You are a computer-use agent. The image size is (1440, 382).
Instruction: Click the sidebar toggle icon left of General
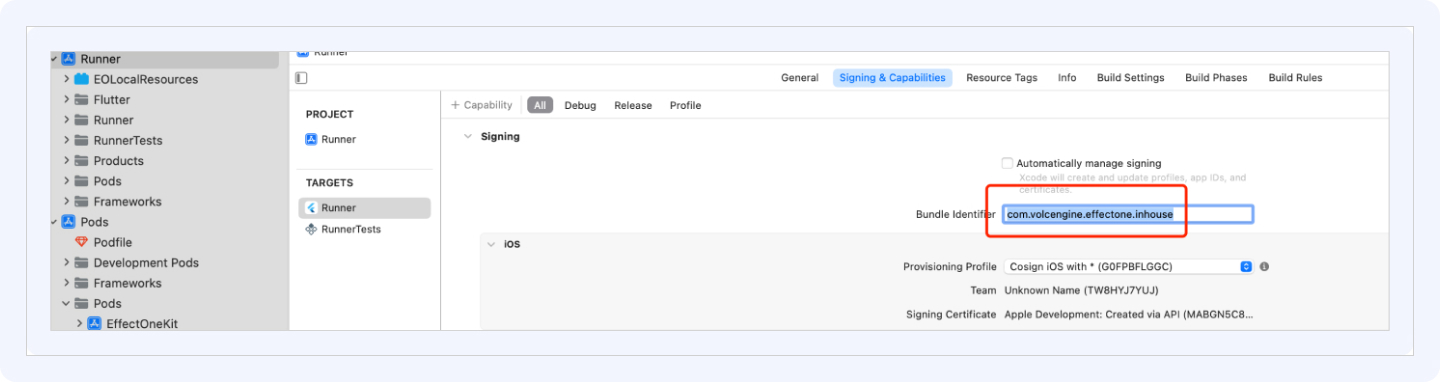coord(302,78)
